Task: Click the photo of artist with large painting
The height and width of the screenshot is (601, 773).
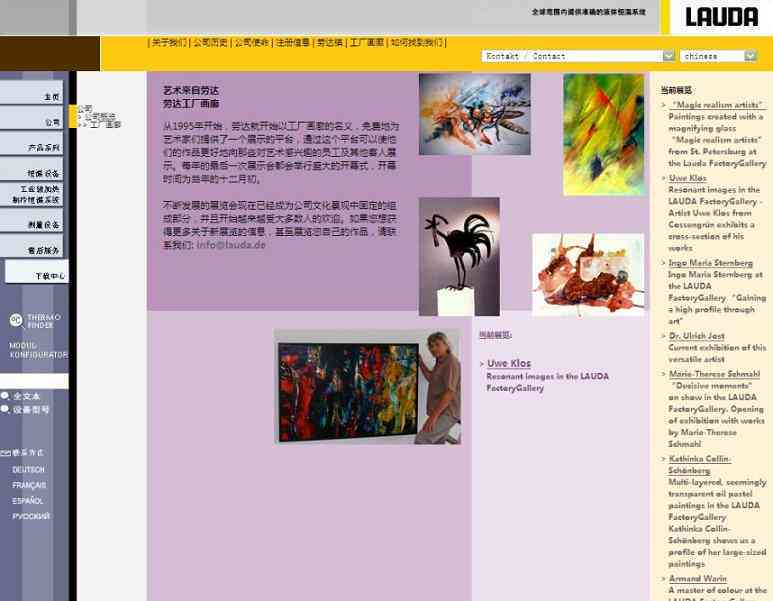Action: click(x=368, y=387)
